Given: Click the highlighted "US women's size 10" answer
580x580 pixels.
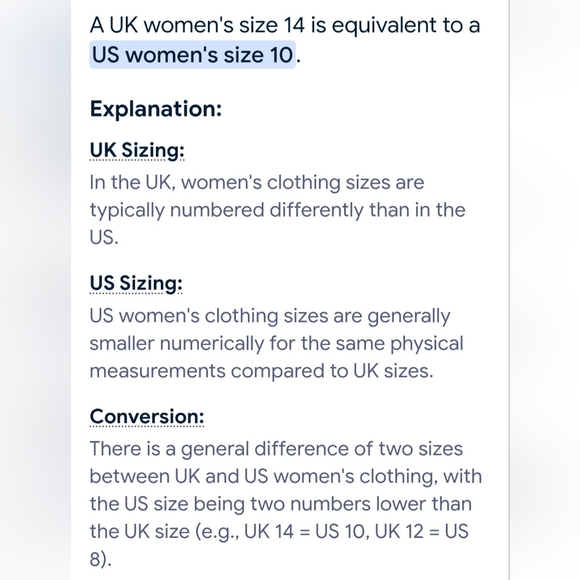Looking at the screenshot, I should (192, 55).
